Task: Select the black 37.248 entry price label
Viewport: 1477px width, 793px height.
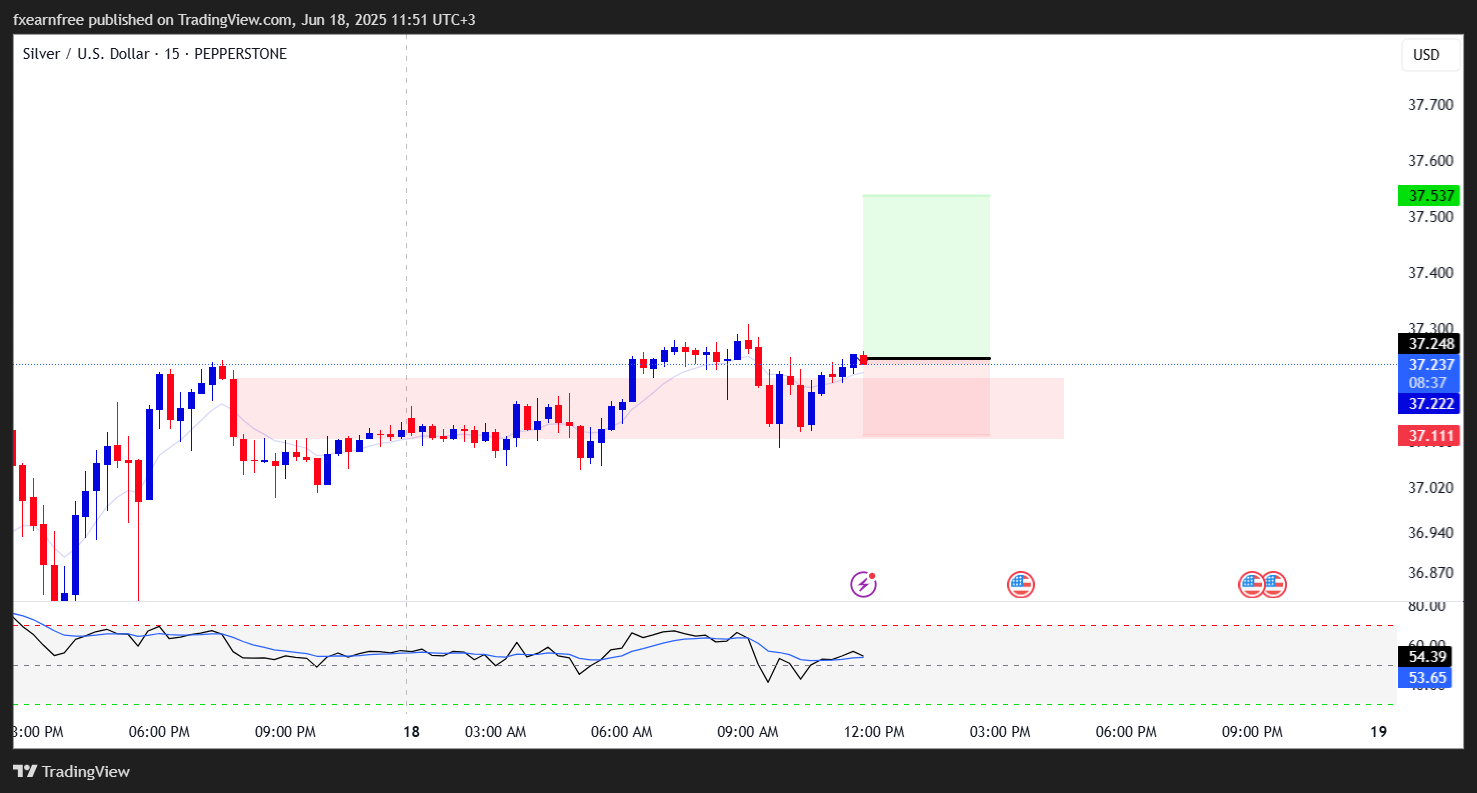Action: [1428, 344]
